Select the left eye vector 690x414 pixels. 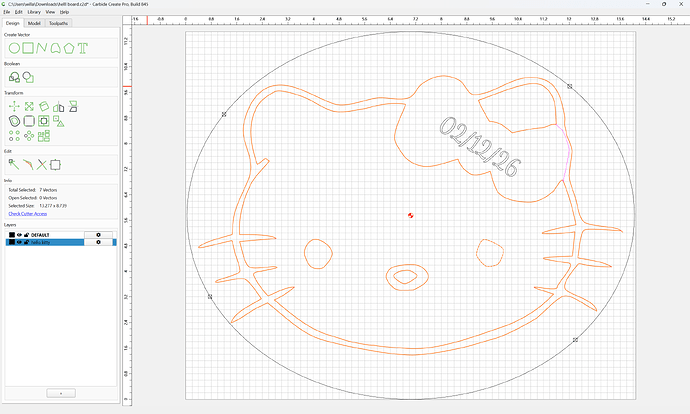[318, 254]
